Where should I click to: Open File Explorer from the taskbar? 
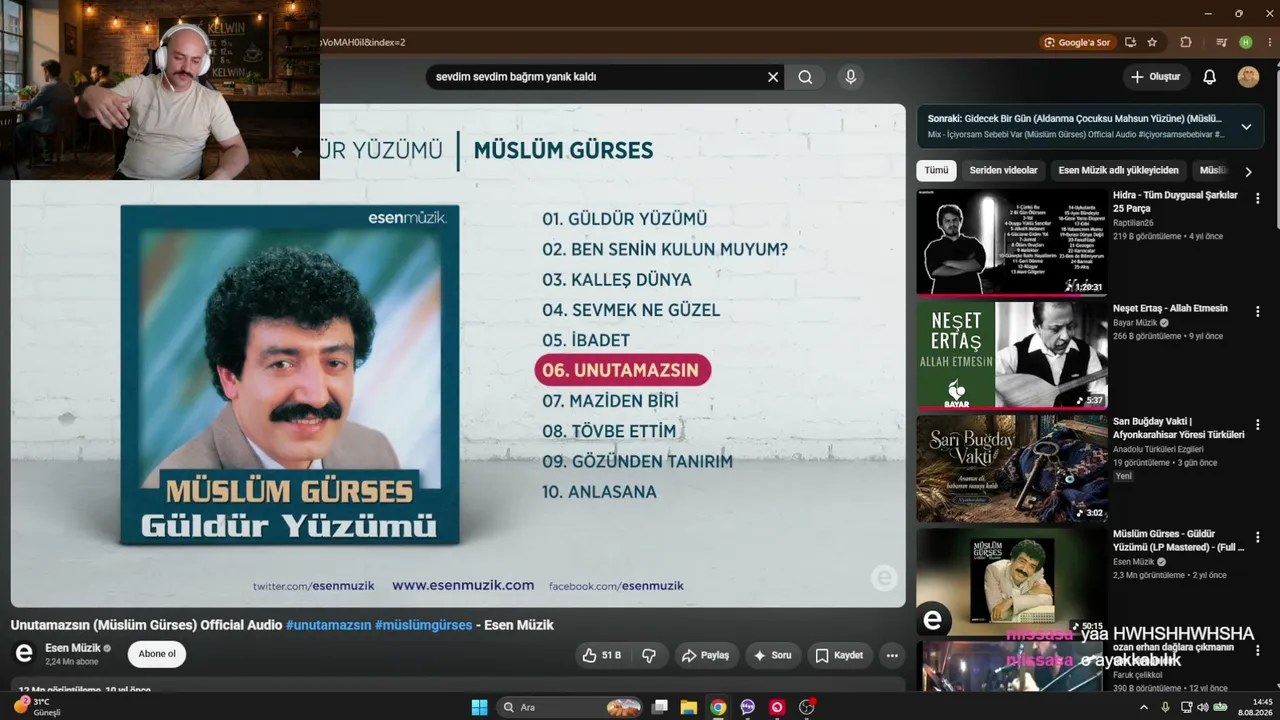[x=688, y=707]
